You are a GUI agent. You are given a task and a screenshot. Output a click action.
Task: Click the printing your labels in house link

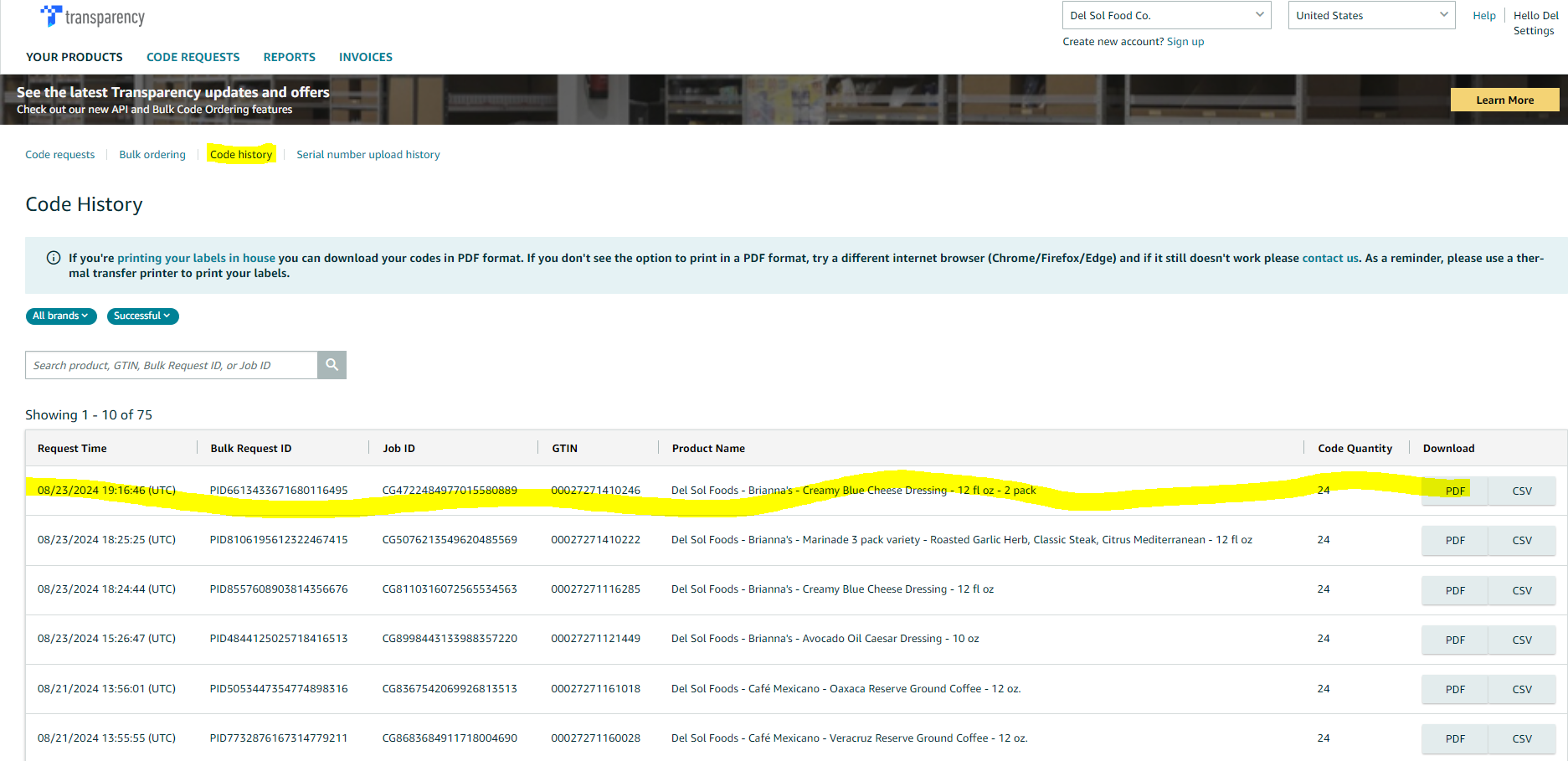196,258
